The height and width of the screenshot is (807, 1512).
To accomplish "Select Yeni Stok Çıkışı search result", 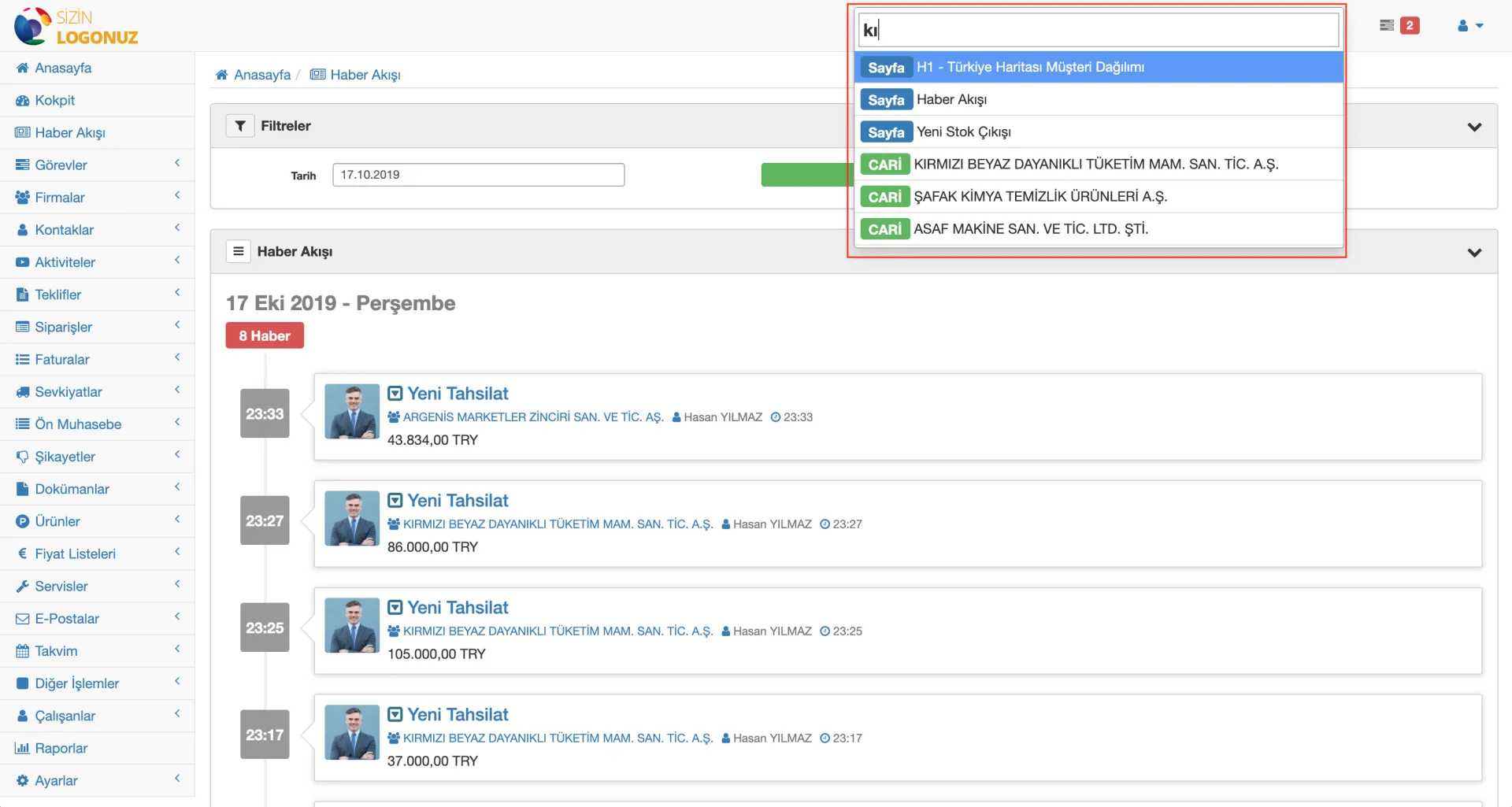I will 1099,131.
